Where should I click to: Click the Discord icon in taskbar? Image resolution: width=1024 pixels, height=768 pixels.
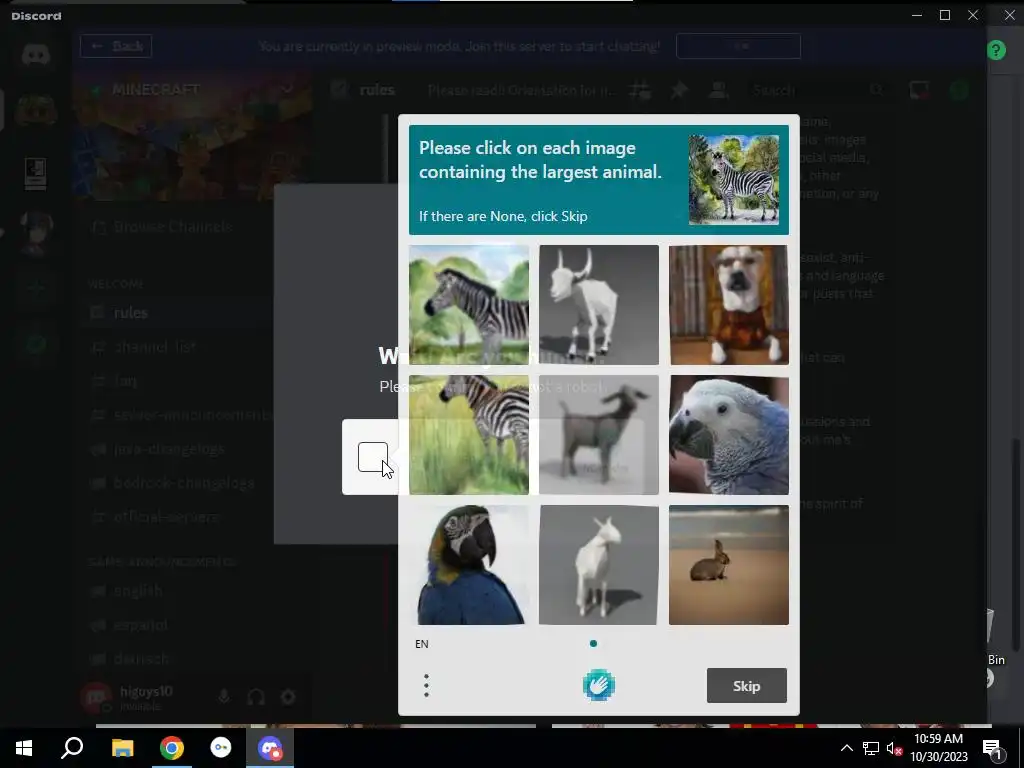click(x=270, y=748)
